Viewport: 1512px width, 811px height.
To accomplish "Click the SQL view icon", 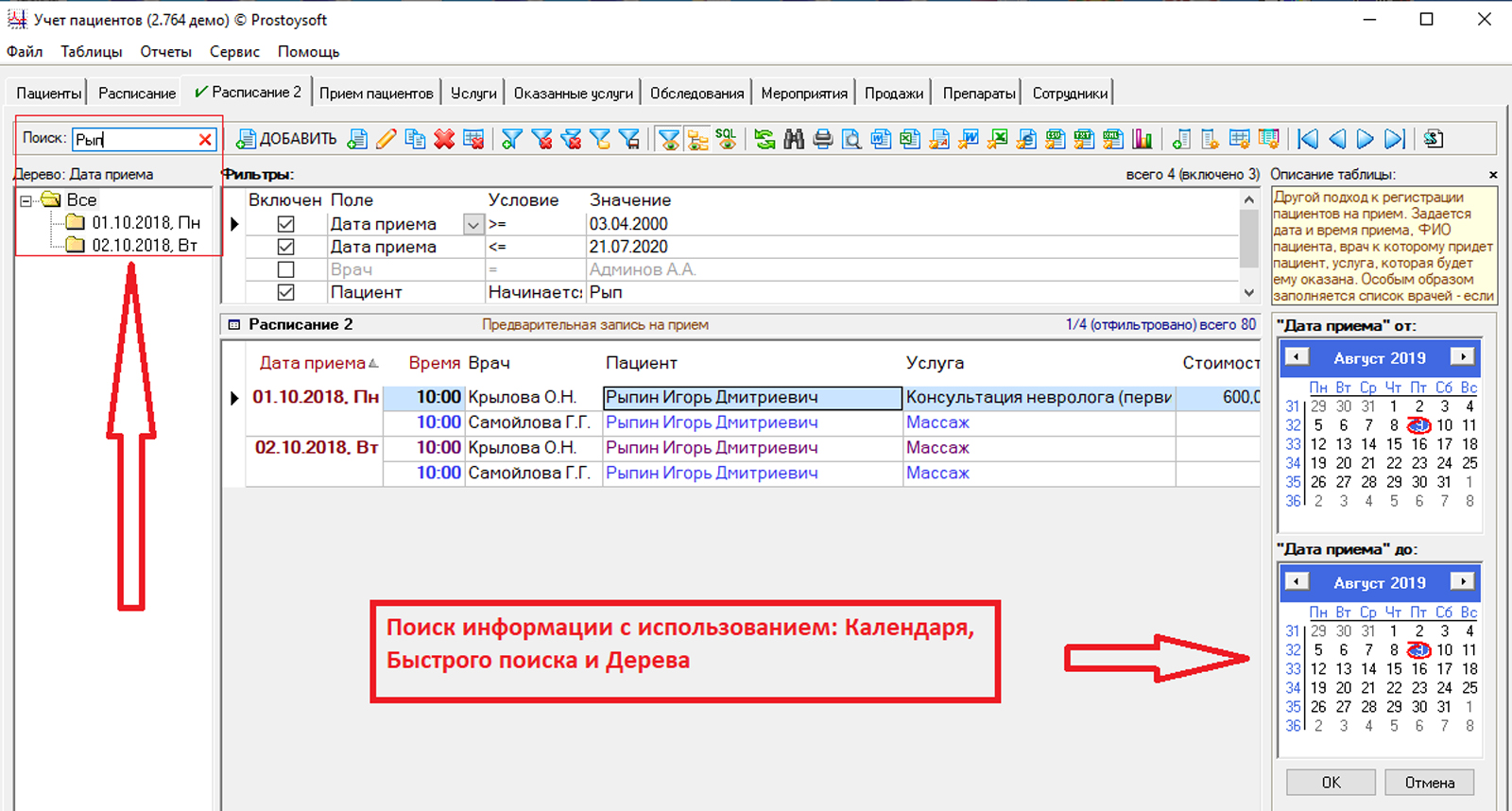I will point(725,139).
